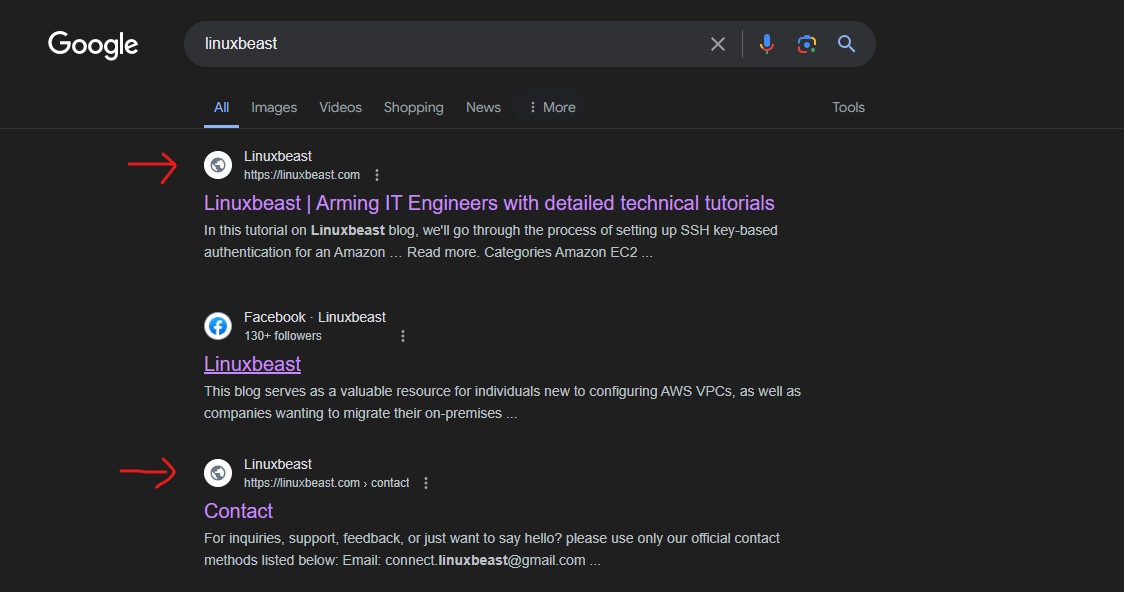This screenshot has width=1124, height=592.
Task: Open the Contact page result link
Action: coord(238,511)
